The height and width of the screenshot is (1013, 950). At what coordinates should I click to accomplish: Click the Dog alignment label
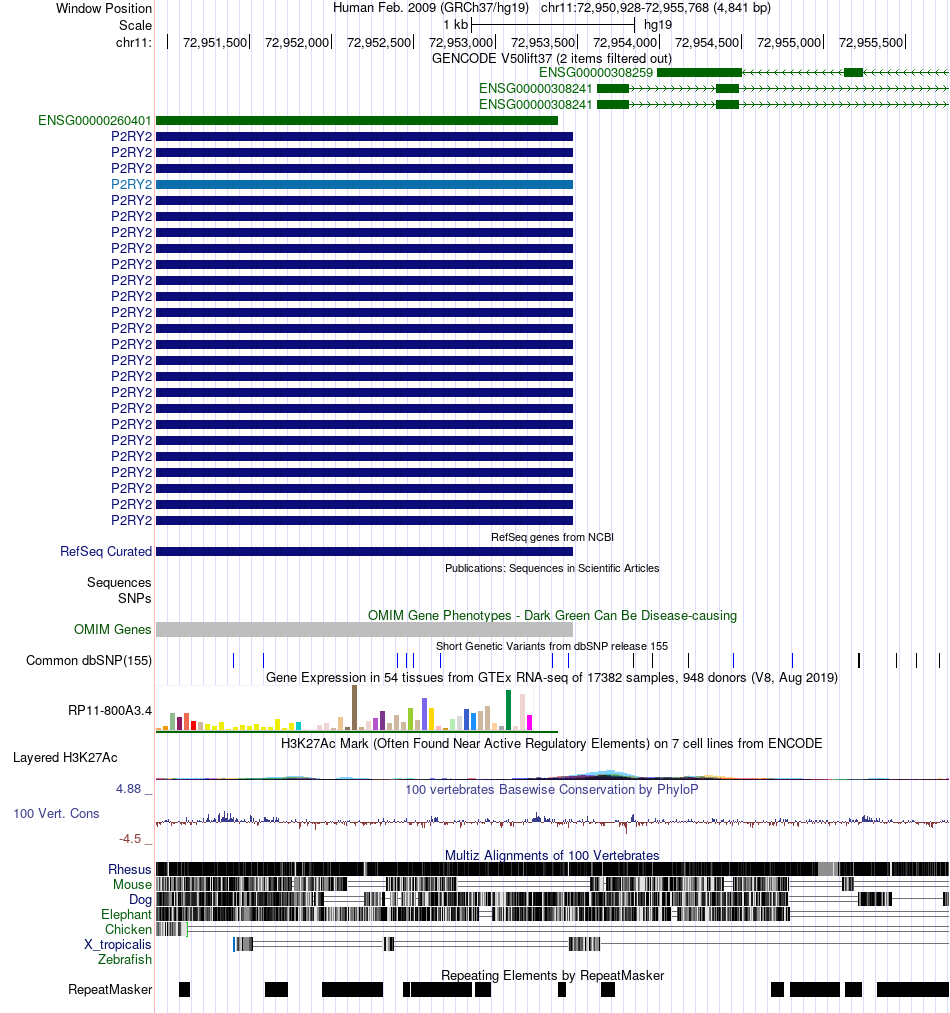pyautogui.click(x=140, y=899)
